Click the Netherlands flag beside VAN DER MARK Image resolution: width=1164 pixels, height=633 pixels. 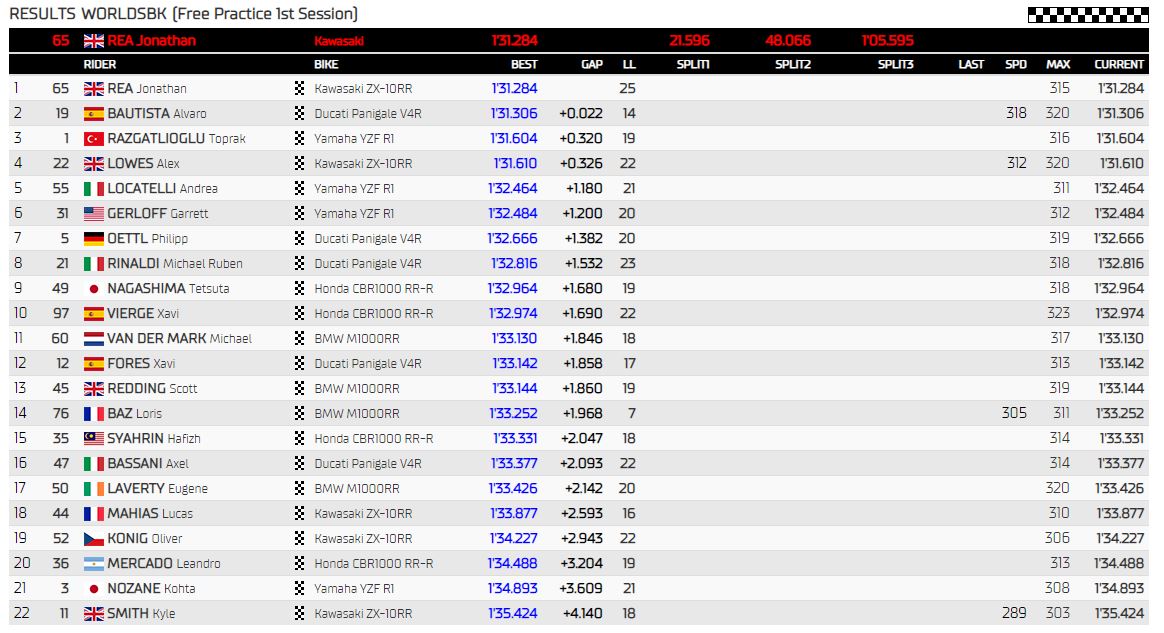[x=94, y=338]
